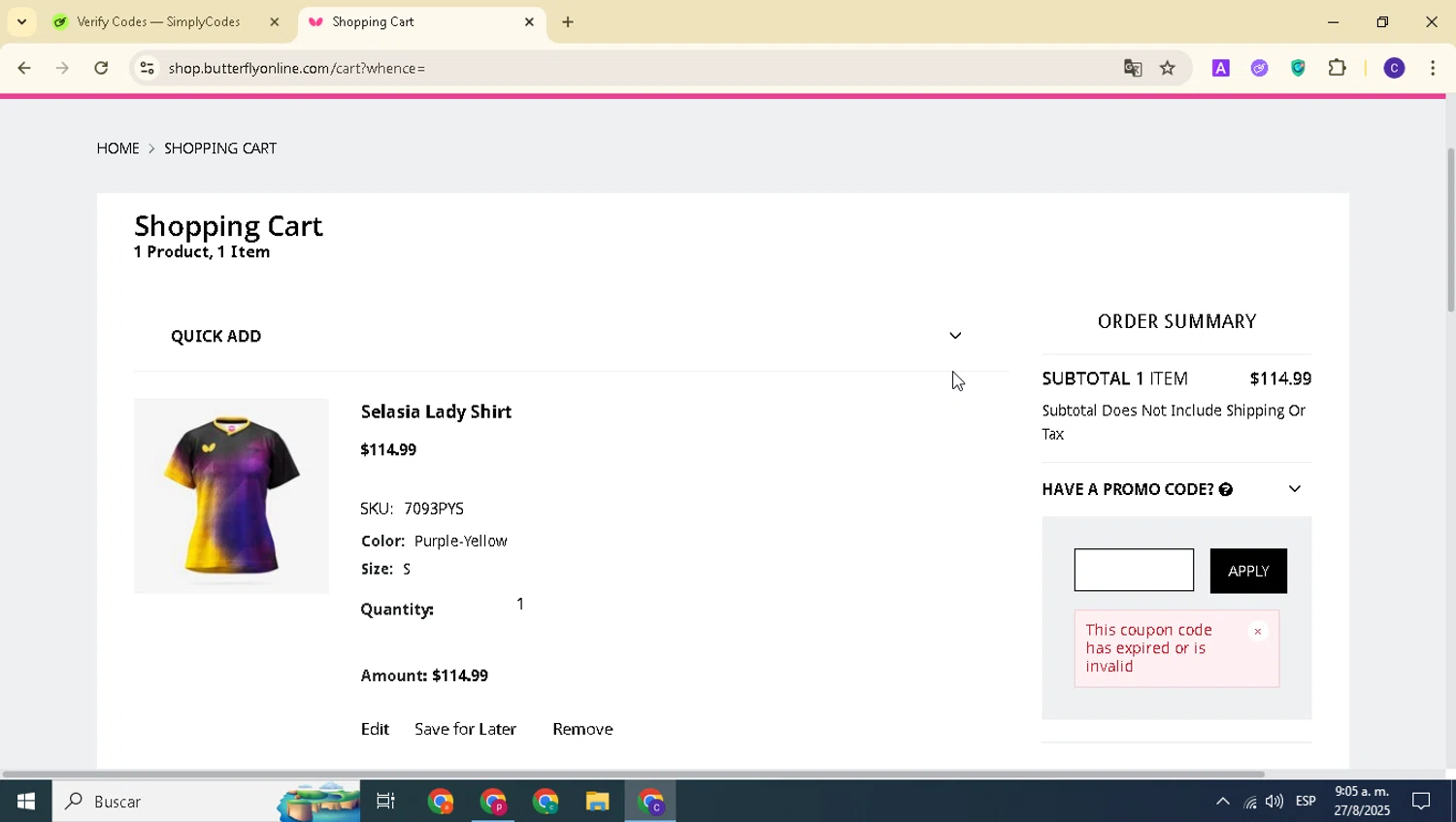Open File Explorer from taskbar

pos(597,802)
